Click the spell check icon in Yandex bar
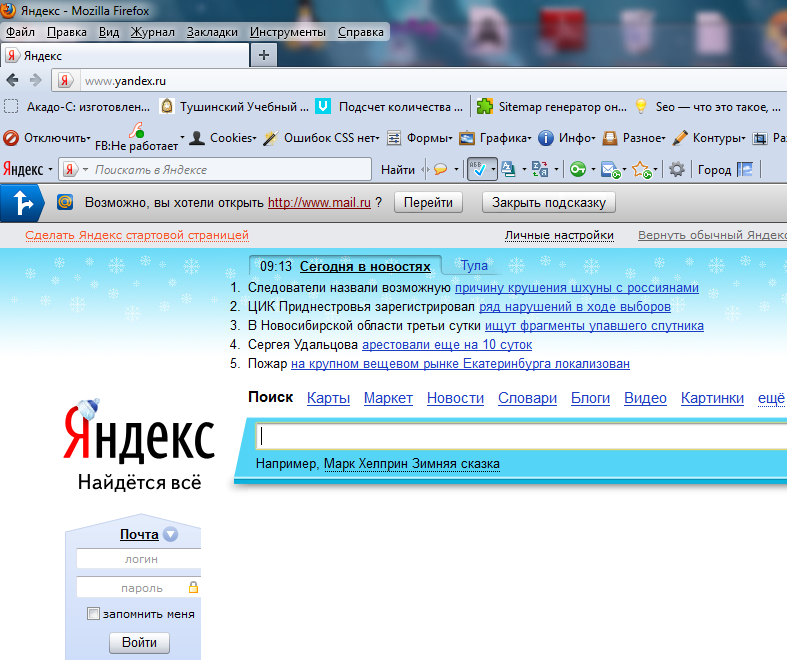The height and width of the screenshot is (660, 787). coord(478,170)
